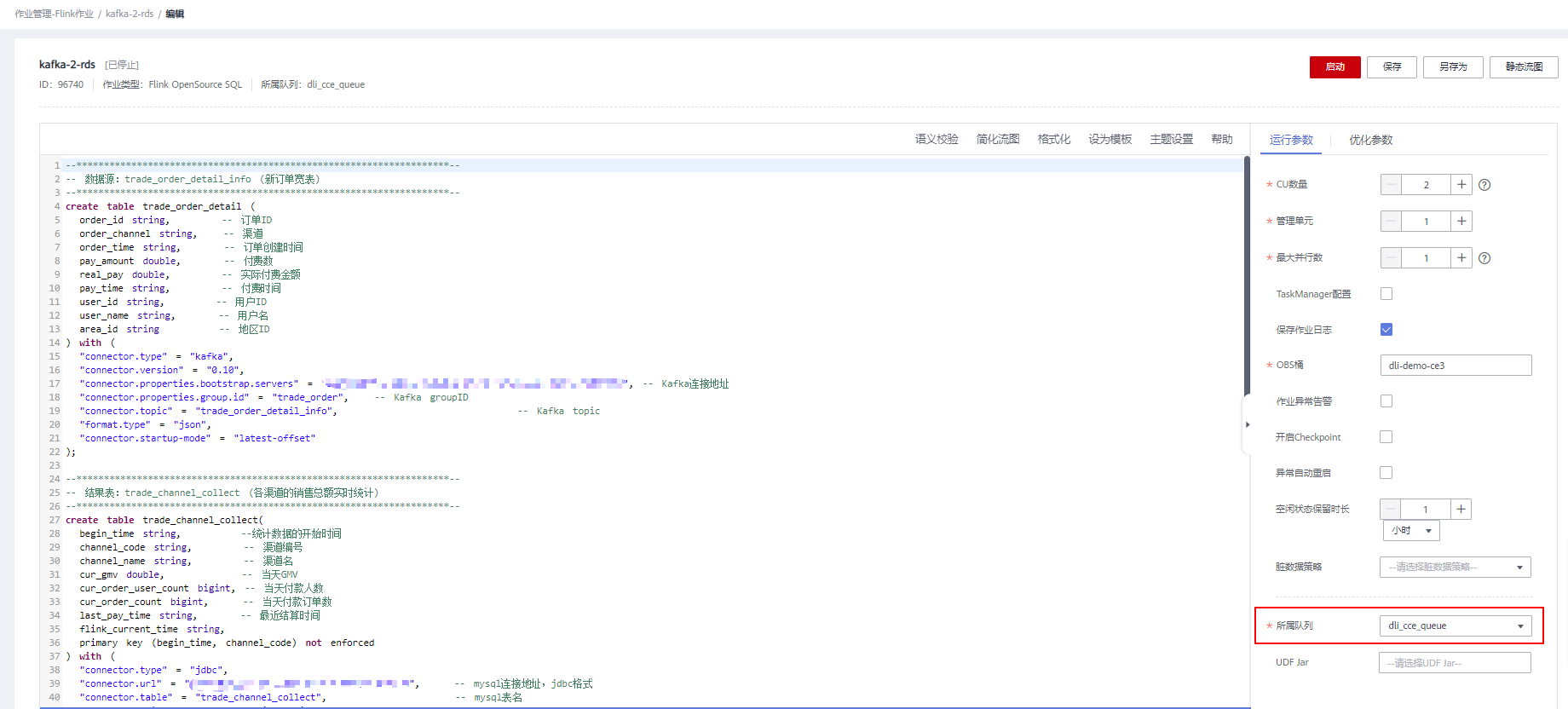Decrease the CU数量 value with minus
Image resolution: width=1568 pixels, height=709 pixels.
click(1391, 185)
